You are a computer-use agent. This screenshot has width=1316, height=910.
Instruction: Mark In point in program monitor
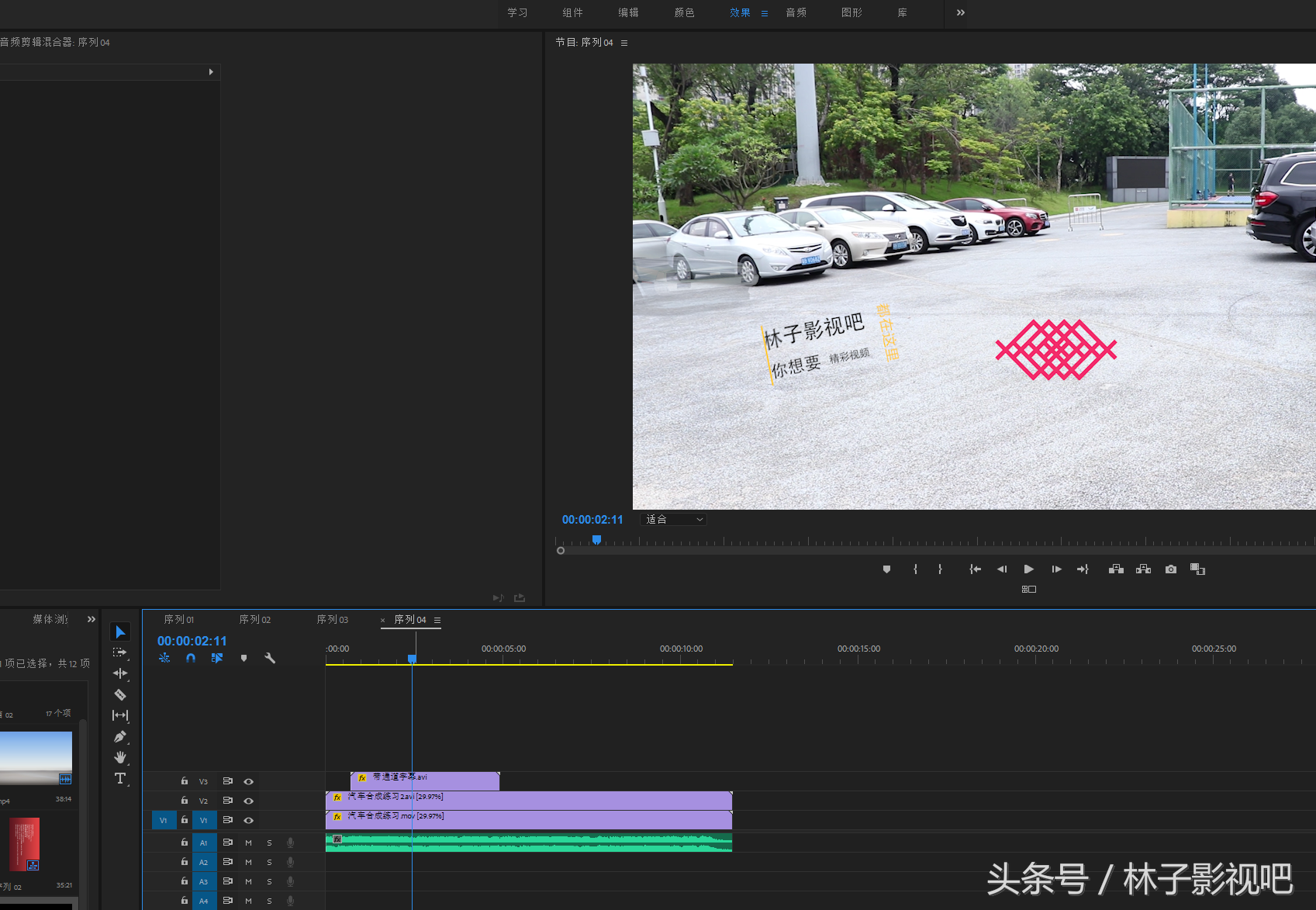(916, 569)
